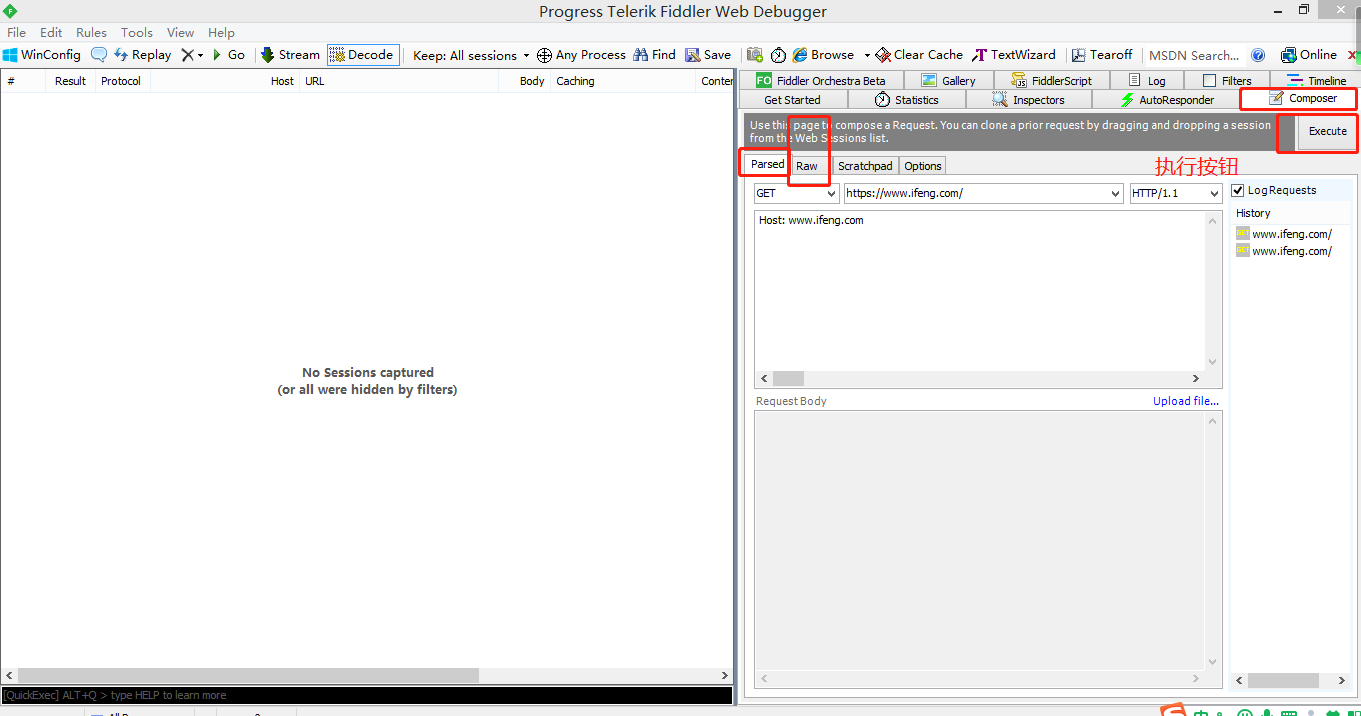Open help via blue question icon
Viewport: 1361px width, 716px height.
pos(1258,55)
